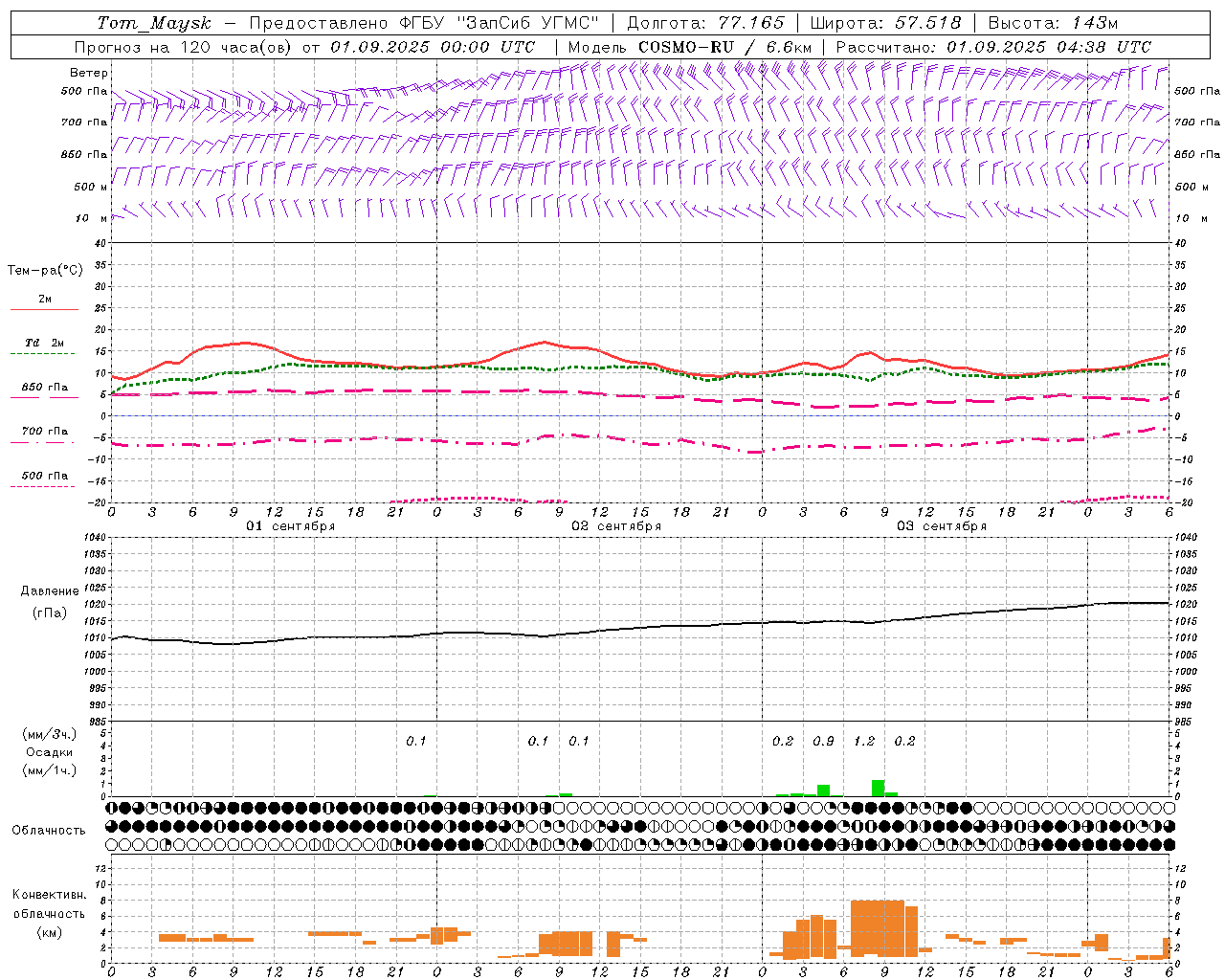Click the '03 сентября' date label
Image resolution: width=1225 pixels, height=980 pixels.
(x=942, y=526)
